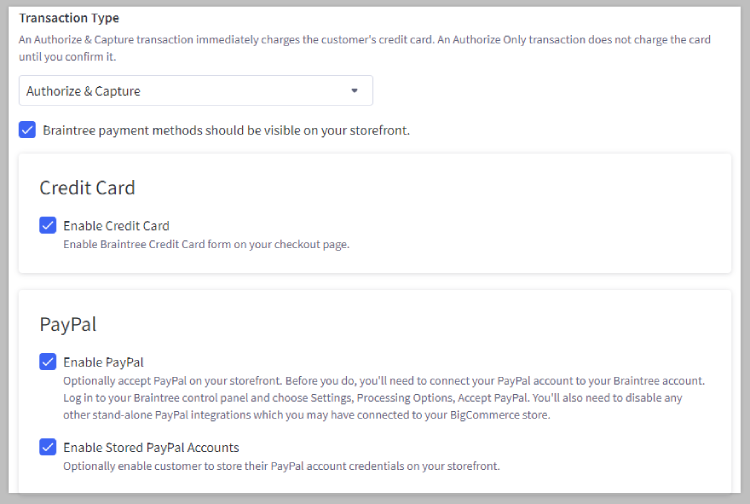Uncheck Braintree payment methods visible on storefront
The width and height of the screenshot is (750, 504).
pos(27,130)
